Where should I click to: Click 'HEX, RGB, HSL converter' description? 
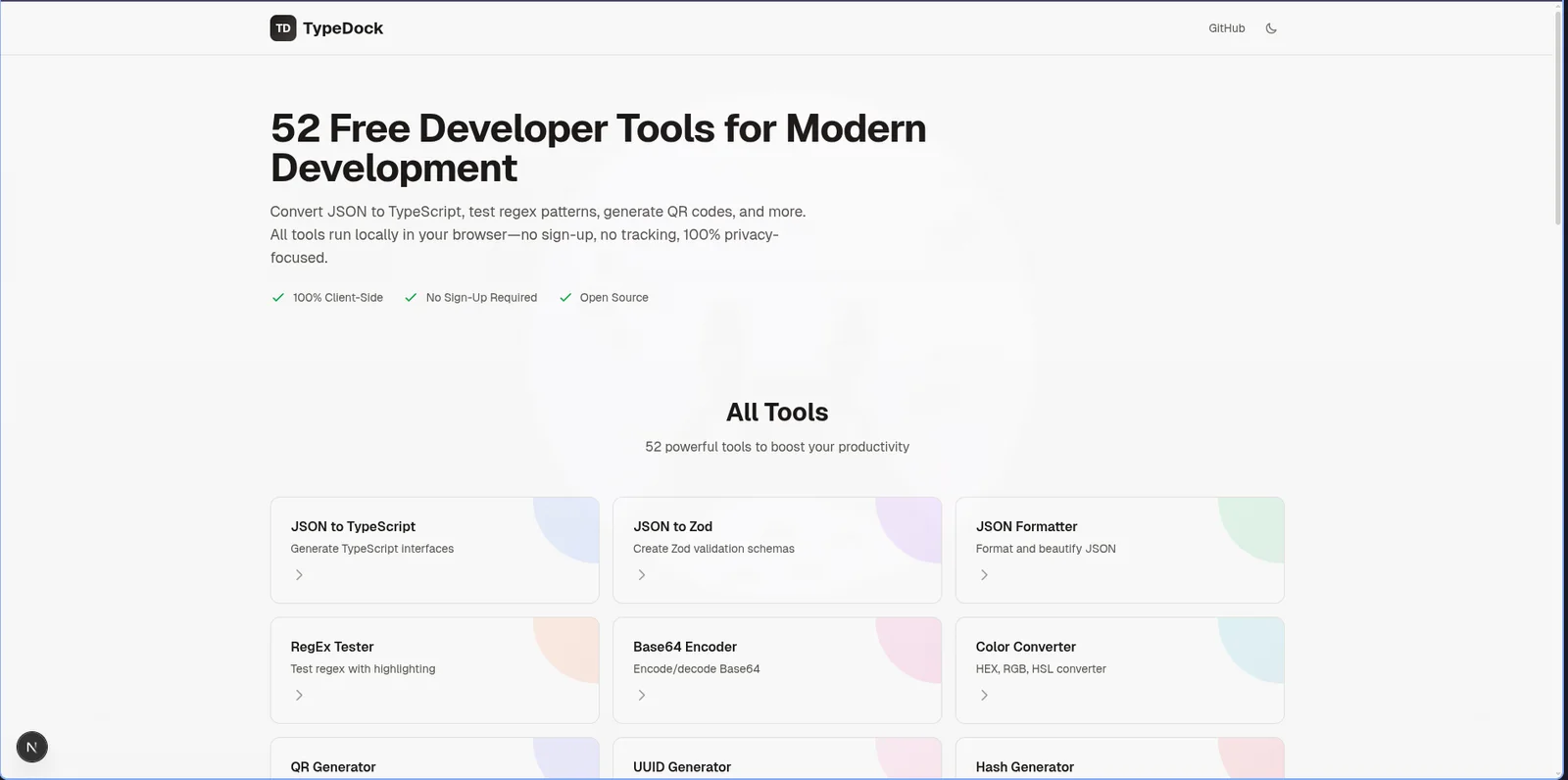1041,669
